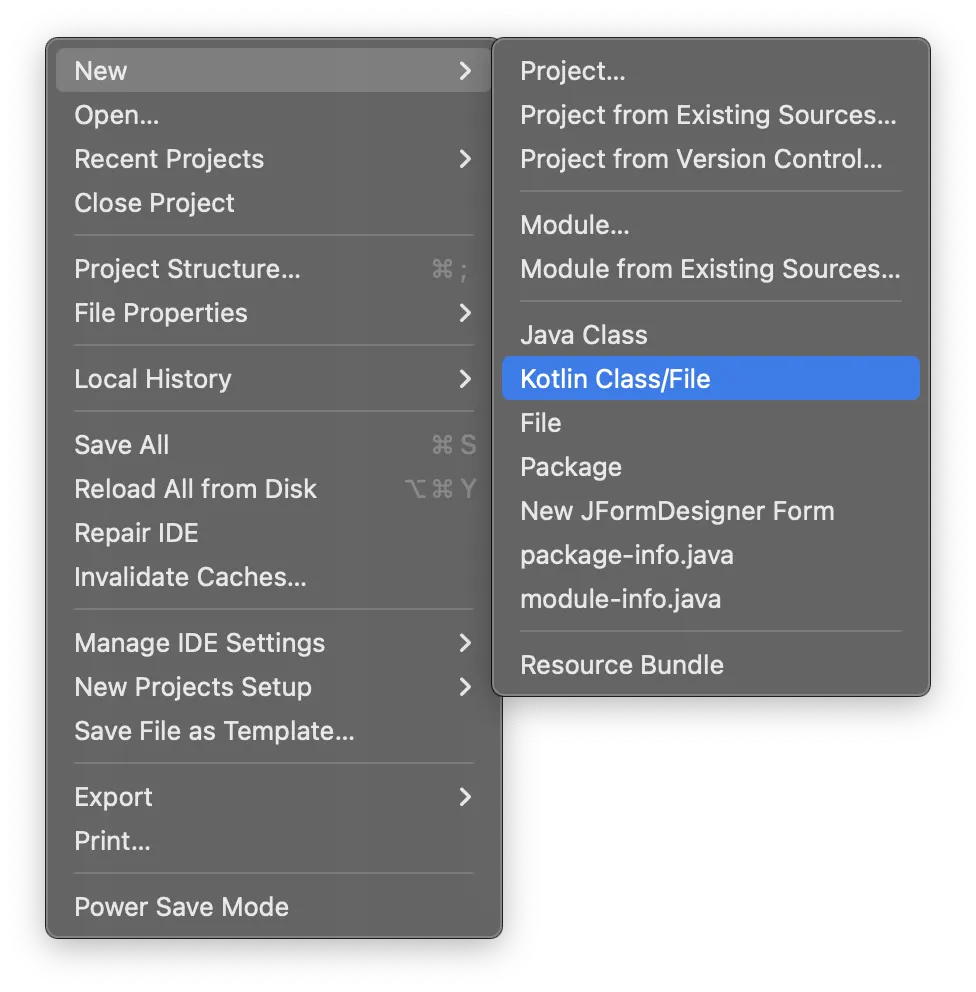Select Reload All from Disk

coord(195,489)
